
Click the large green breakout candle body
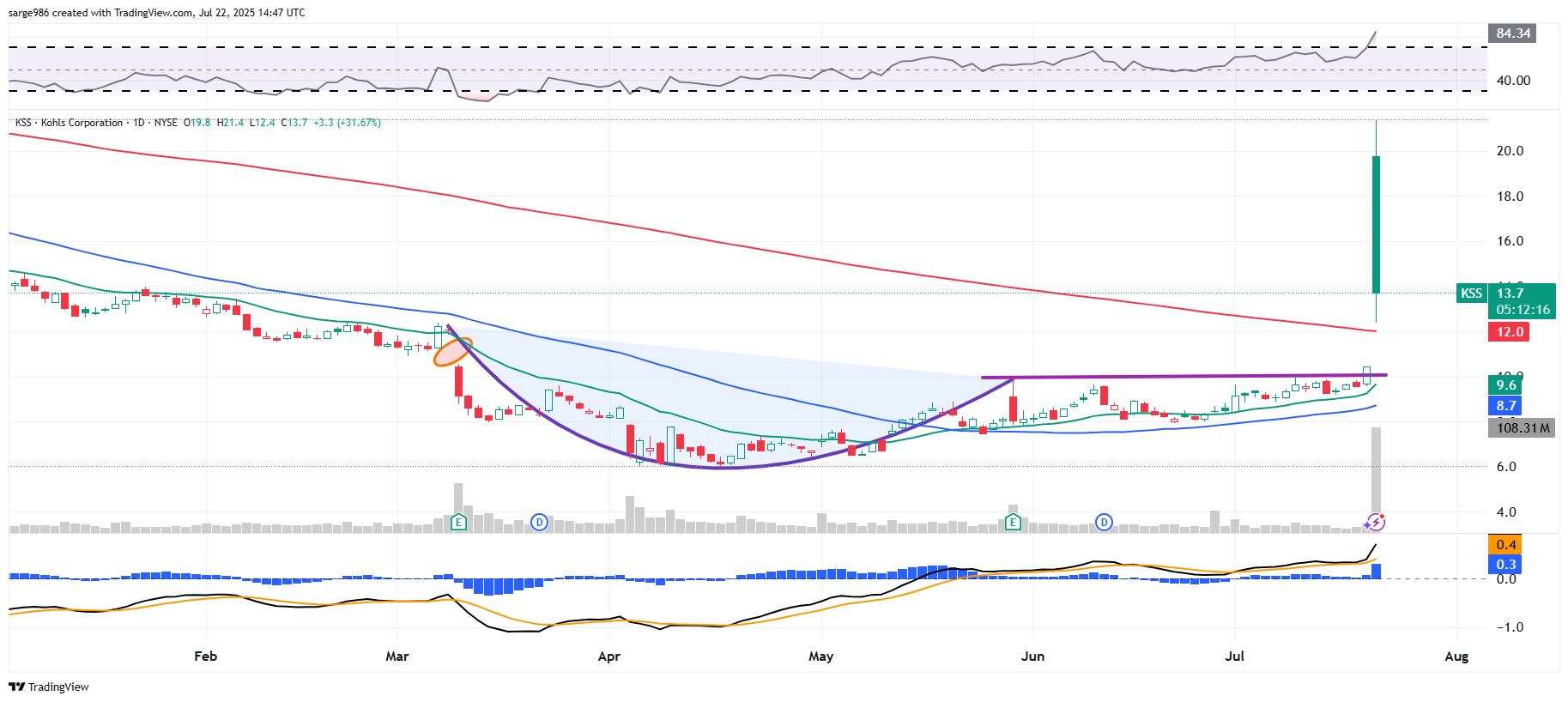tap(1376, 223)
